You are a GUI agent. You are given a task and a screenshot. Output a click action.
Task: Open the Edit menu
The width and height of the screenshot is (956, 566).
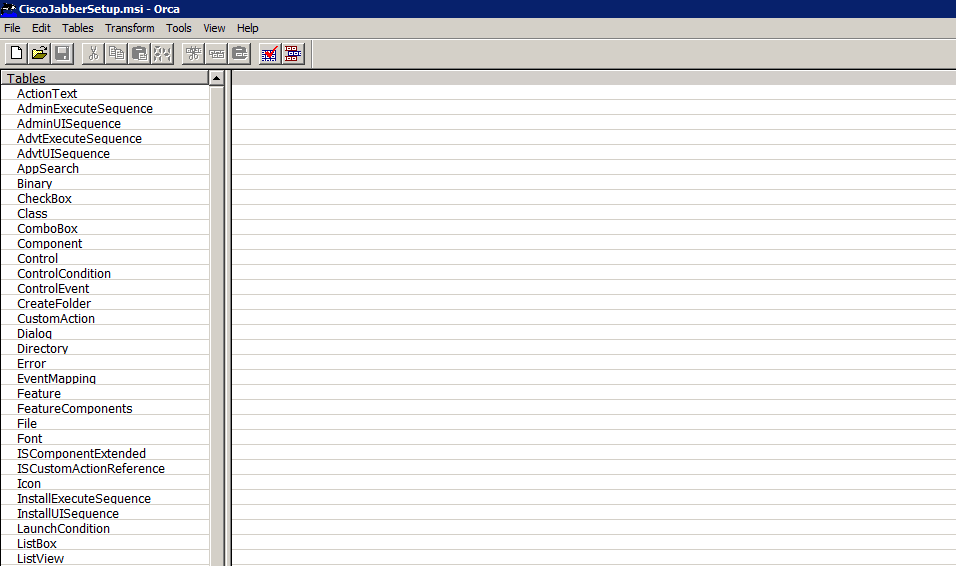[x=41, y=28]
